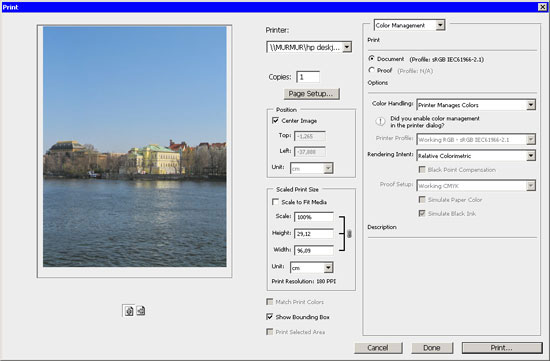The height and width of the screenshot is (361, 550).
Task: Toggle Show Bounding Box checkbox
Action: click(269, 317)
